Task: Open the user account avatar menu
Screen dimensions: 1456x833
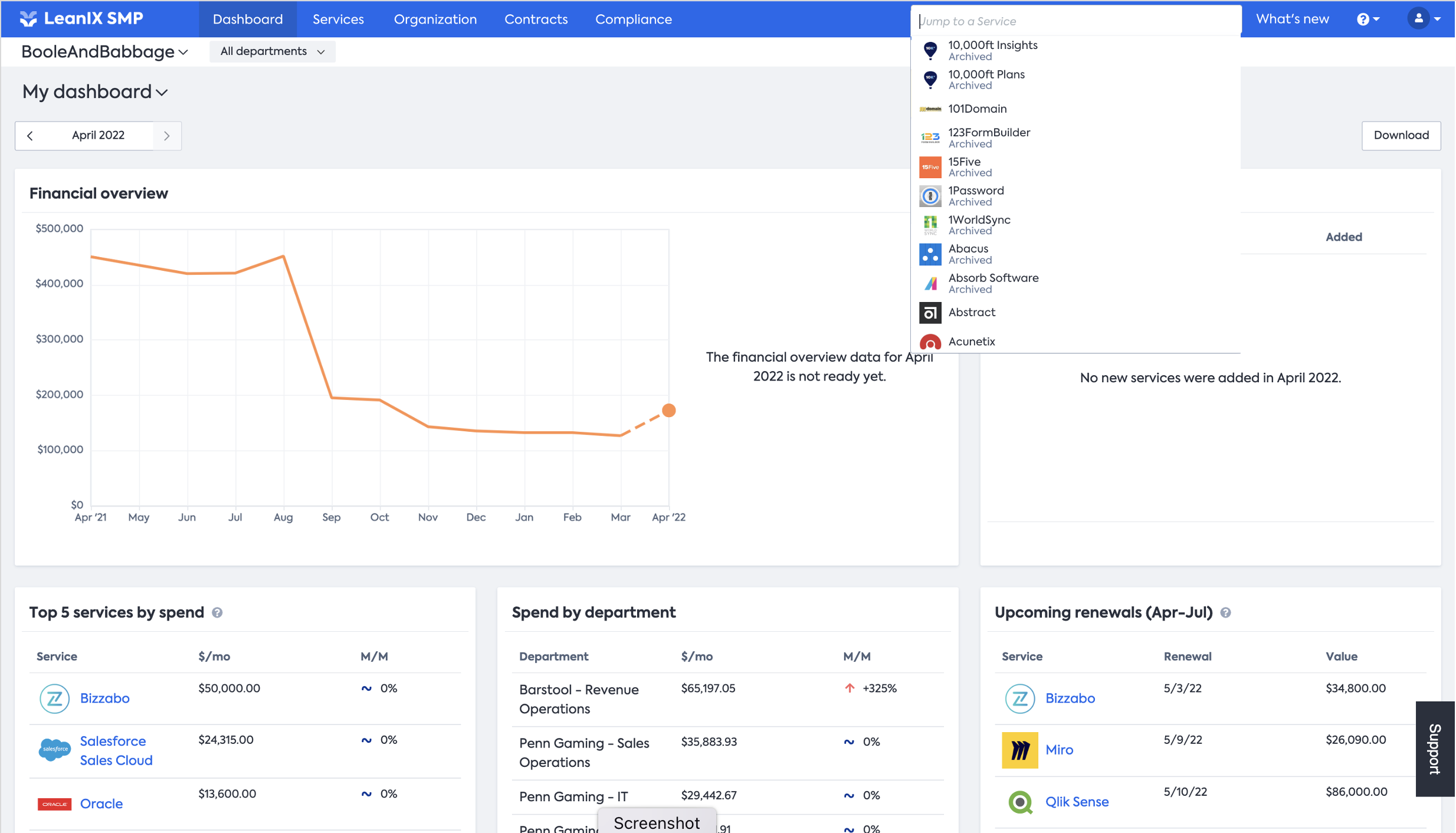Action: pos(1419,19)
